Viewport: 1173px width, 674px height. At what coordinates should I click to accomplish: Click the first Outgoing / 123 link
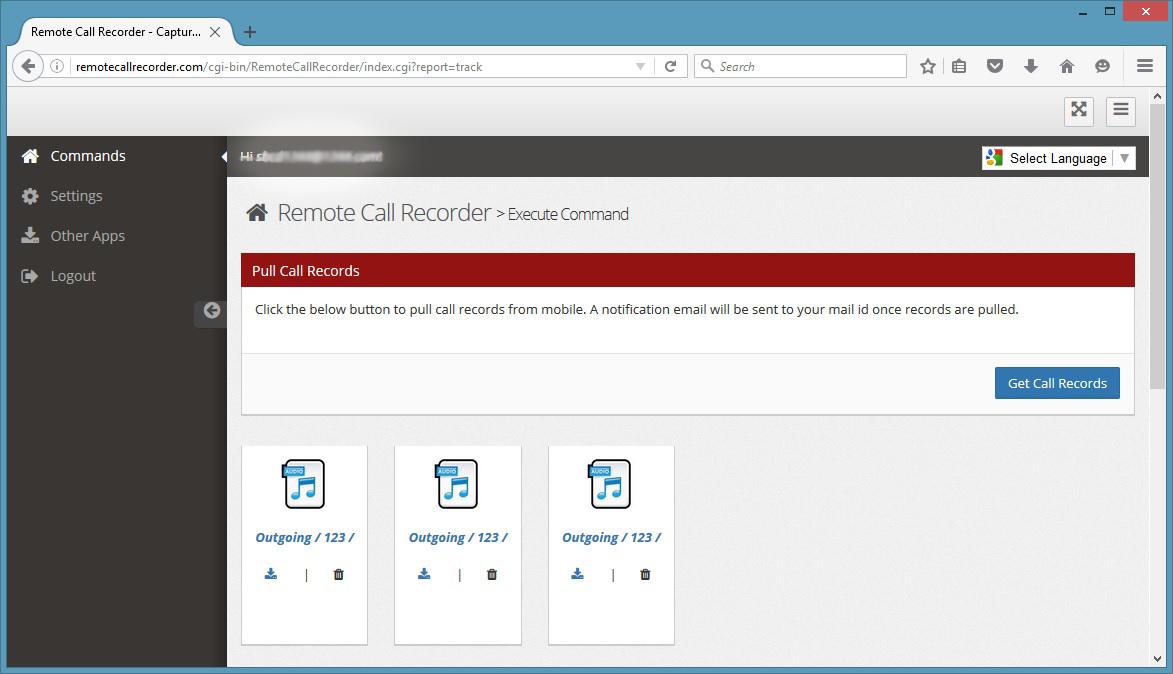point(304,537)
